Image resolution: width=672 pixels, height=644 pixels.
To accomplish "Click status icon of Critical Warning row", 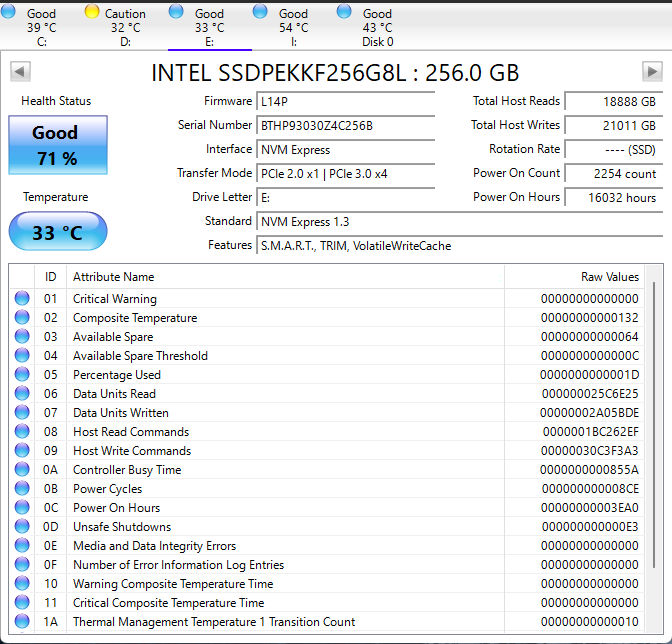I will click(22, 298).
